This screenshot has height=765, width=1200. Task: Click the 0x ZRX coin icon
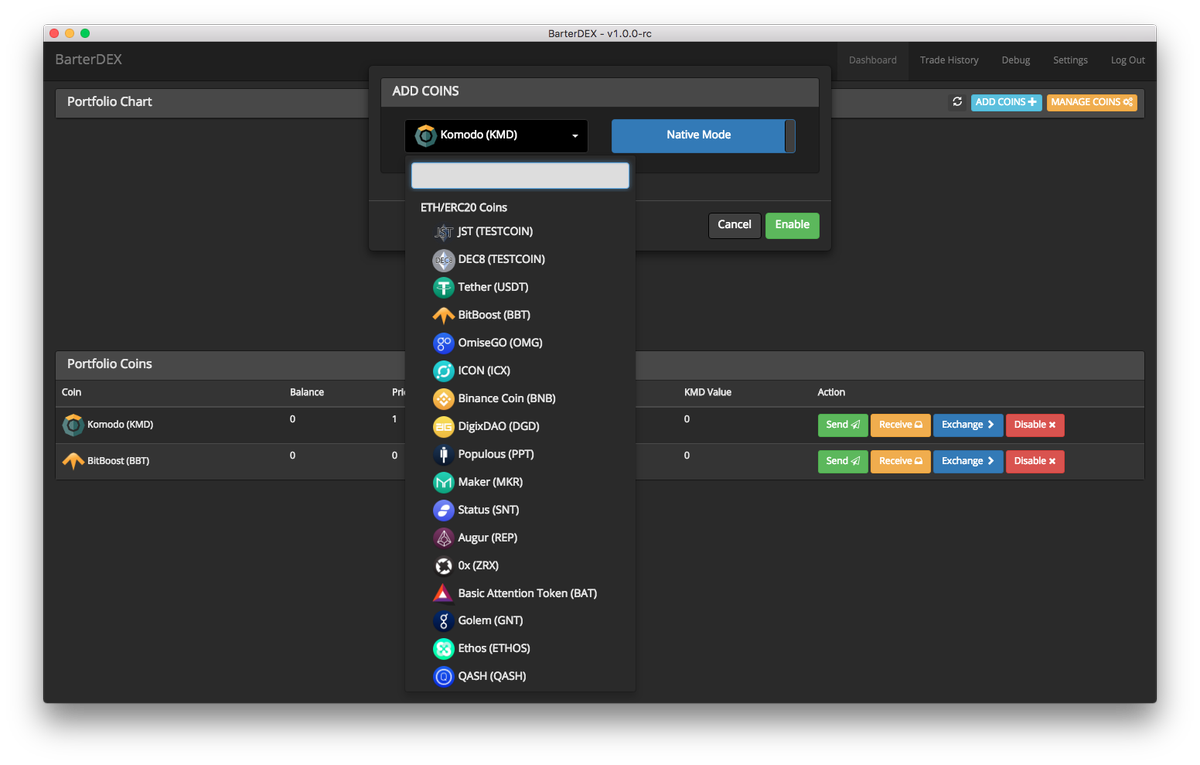tap(443, 566)
